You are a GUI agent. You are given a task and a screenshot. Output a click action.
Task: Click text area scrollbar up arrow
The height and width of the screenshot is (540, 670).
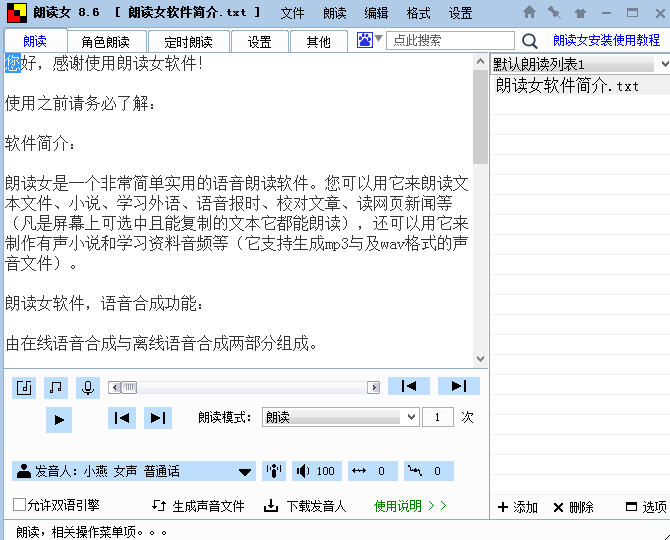tap(480, 62)
